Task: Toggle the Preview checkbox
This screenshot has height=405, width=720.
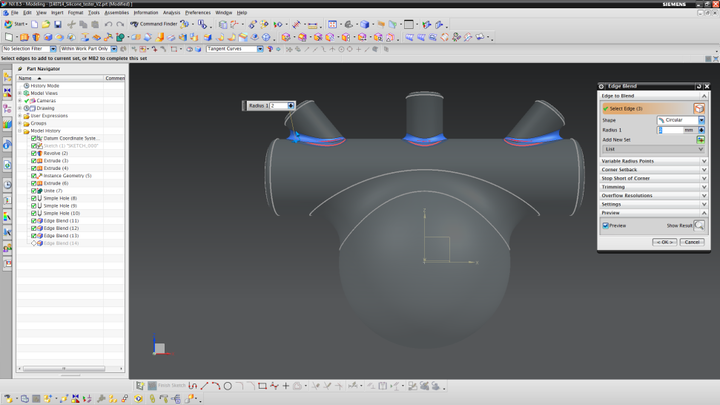Action: [x=606, y=225]
